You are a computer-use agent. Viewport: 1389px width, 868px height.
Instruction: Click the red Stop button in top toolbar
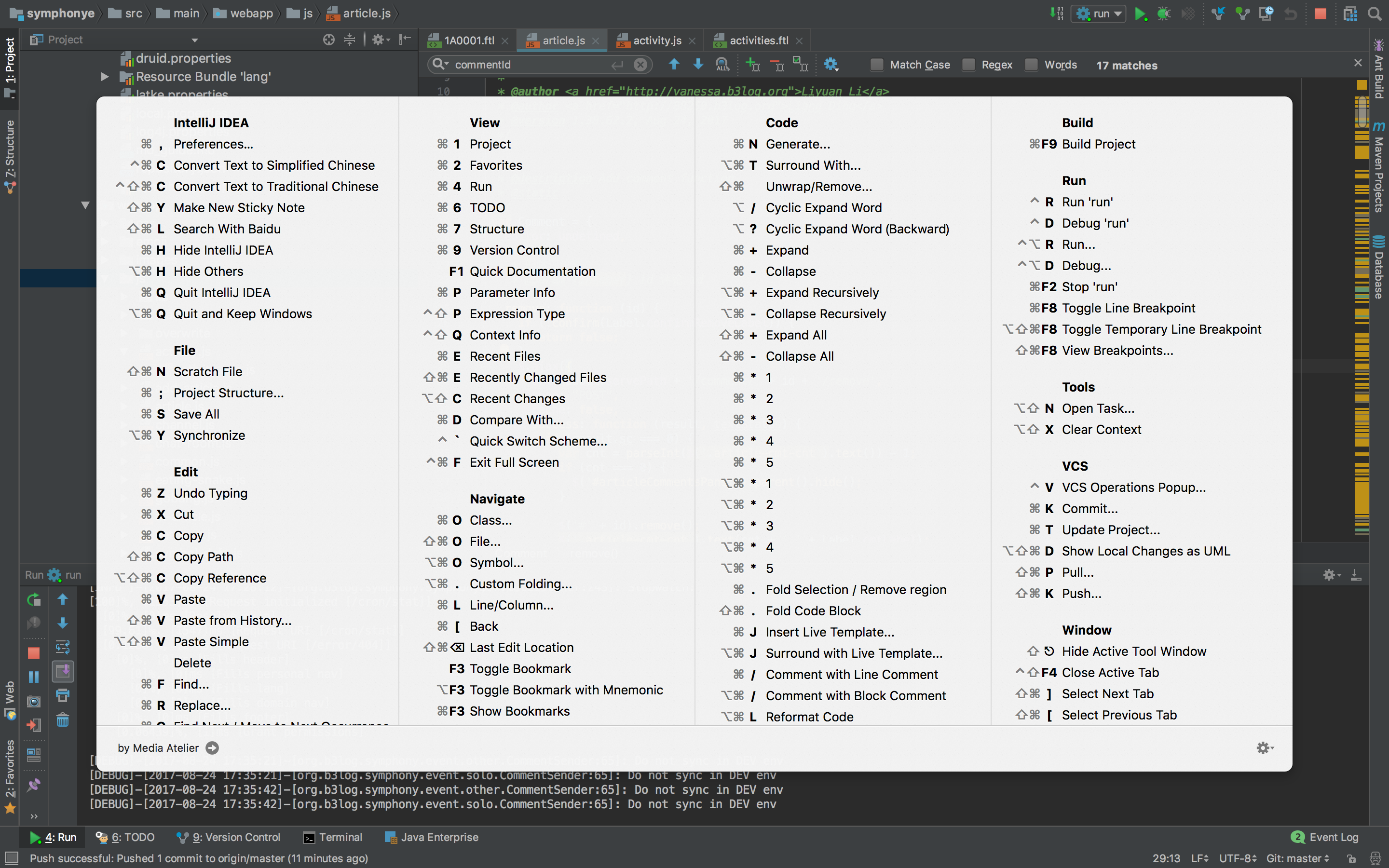point(1321,14)
